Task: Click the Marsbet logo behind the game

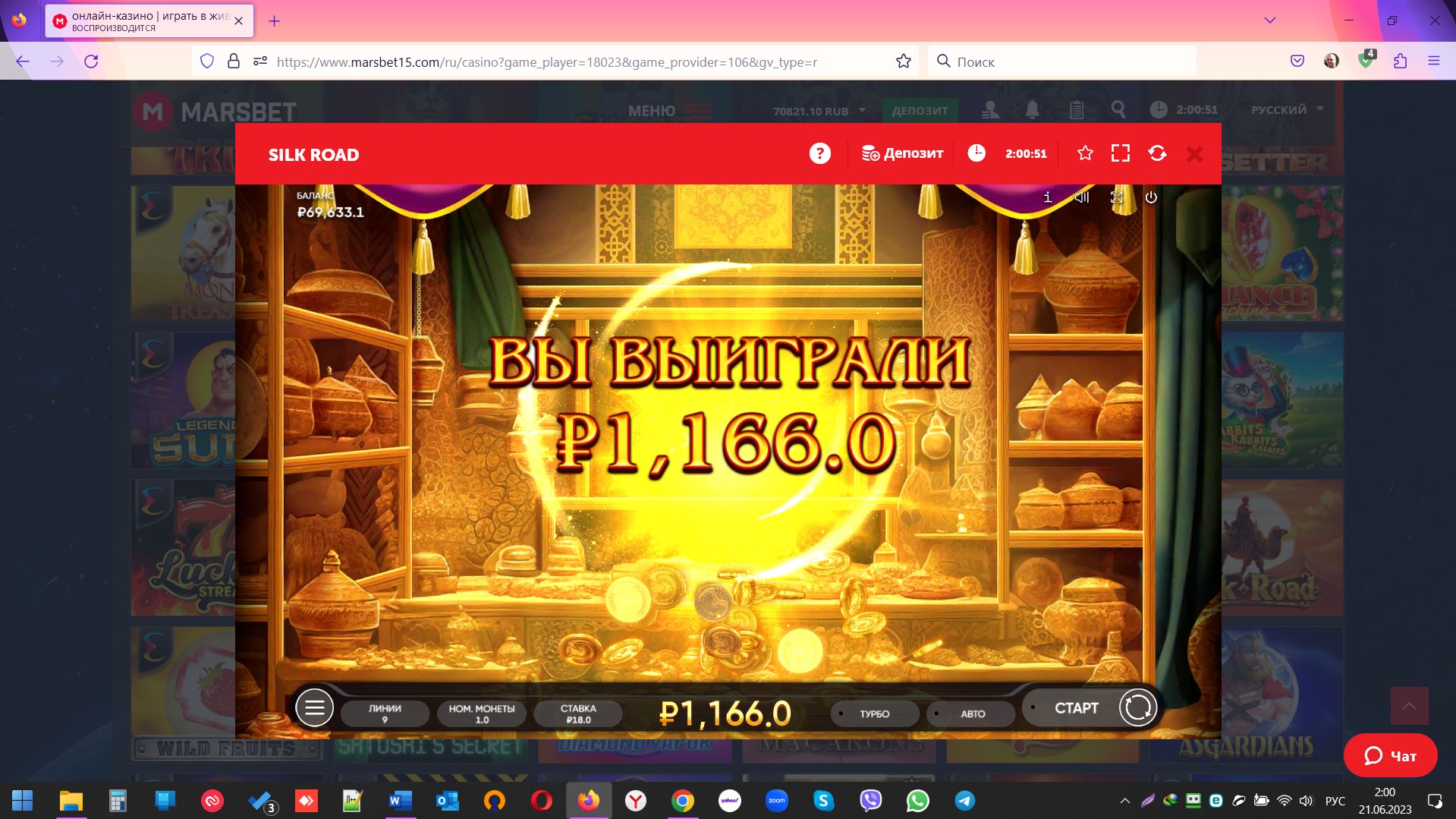Action: click(x=215, y=112)
